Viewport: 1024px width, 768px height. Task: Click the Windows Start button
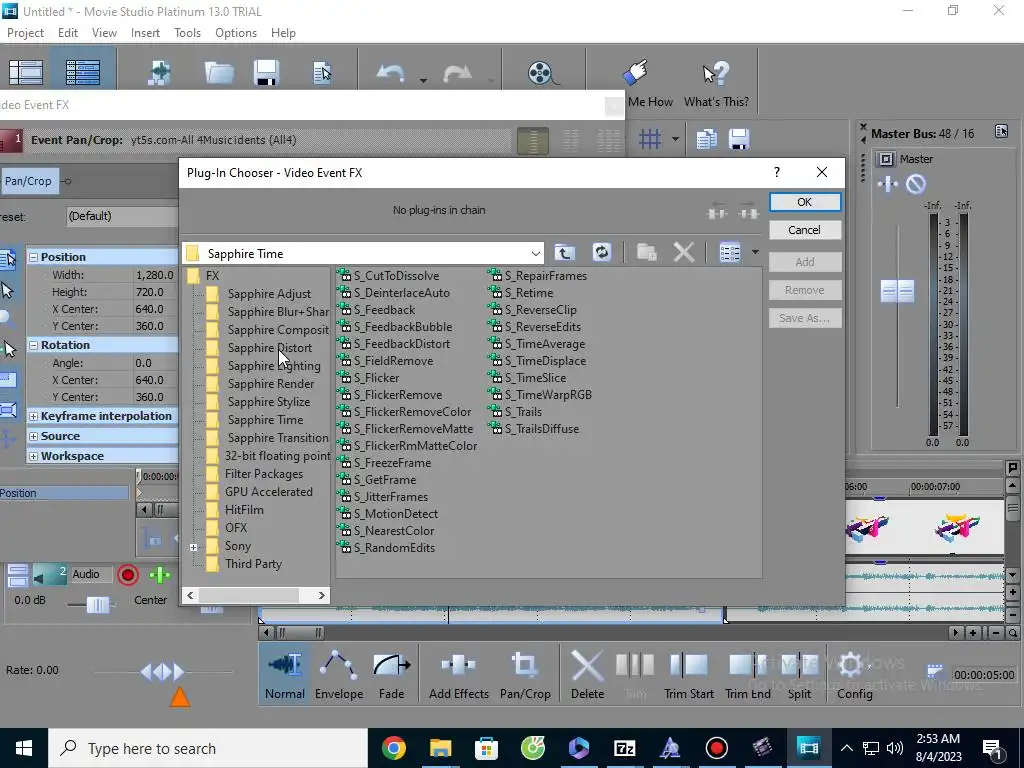pos(24,748)
